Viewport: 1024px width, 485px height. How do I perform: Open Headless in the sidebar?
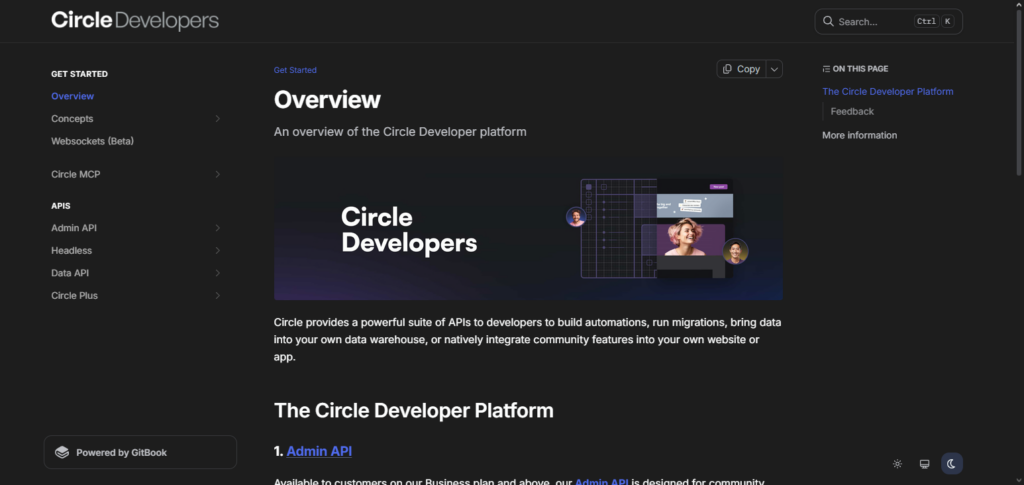(72, 251)
